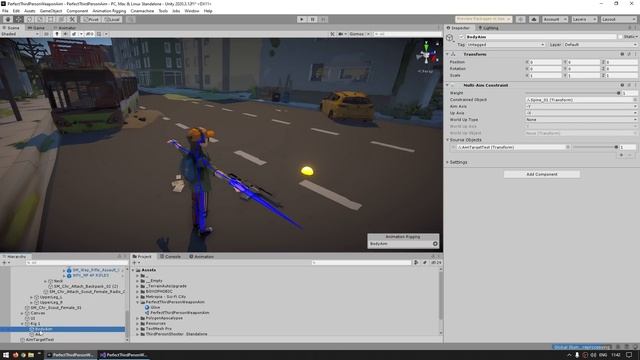The height and width of the screenshot is (360, 640).
Task: Expand the Settings foldout
Action: coord(448,162)
